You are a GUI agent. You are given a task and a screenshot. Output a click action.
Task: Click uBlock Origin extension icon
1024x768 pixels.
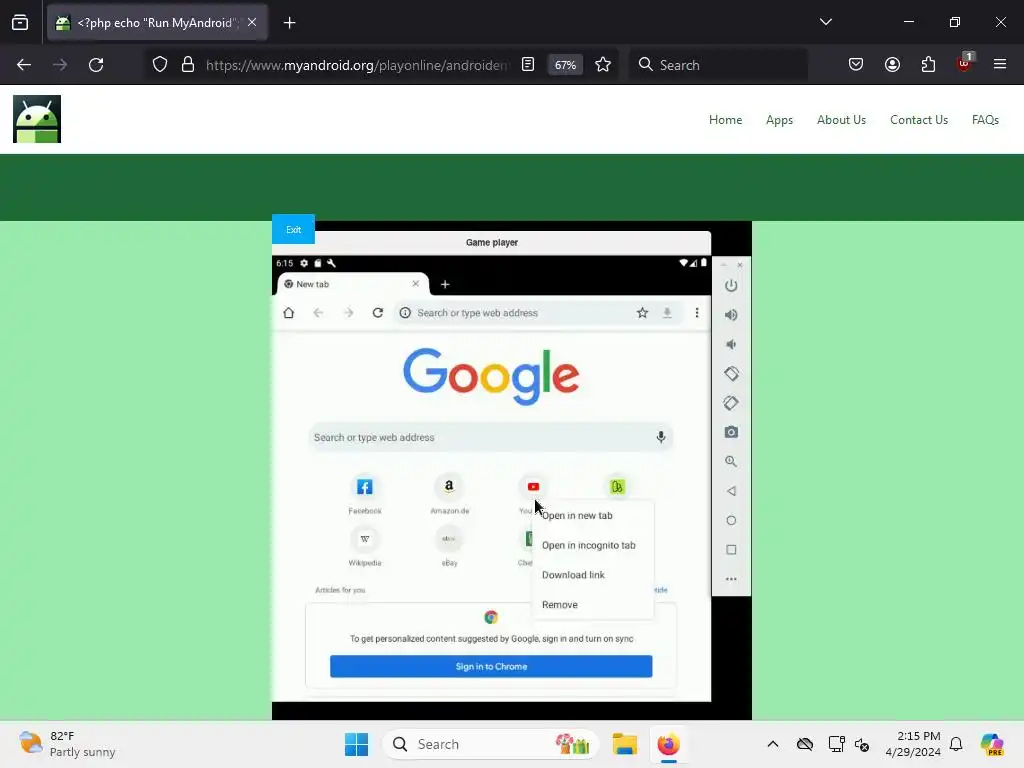(965, 63)
